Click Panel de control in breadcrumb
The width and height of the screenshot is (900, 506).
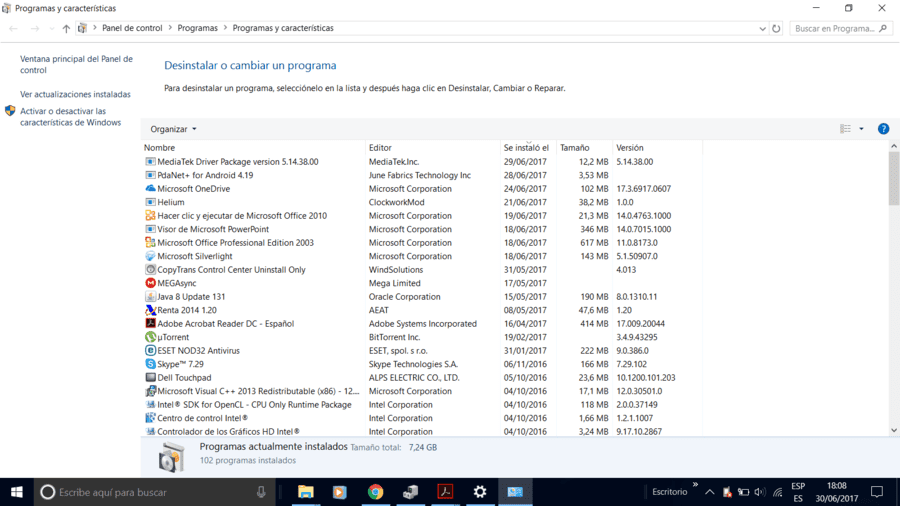click(x=132, y=28)
